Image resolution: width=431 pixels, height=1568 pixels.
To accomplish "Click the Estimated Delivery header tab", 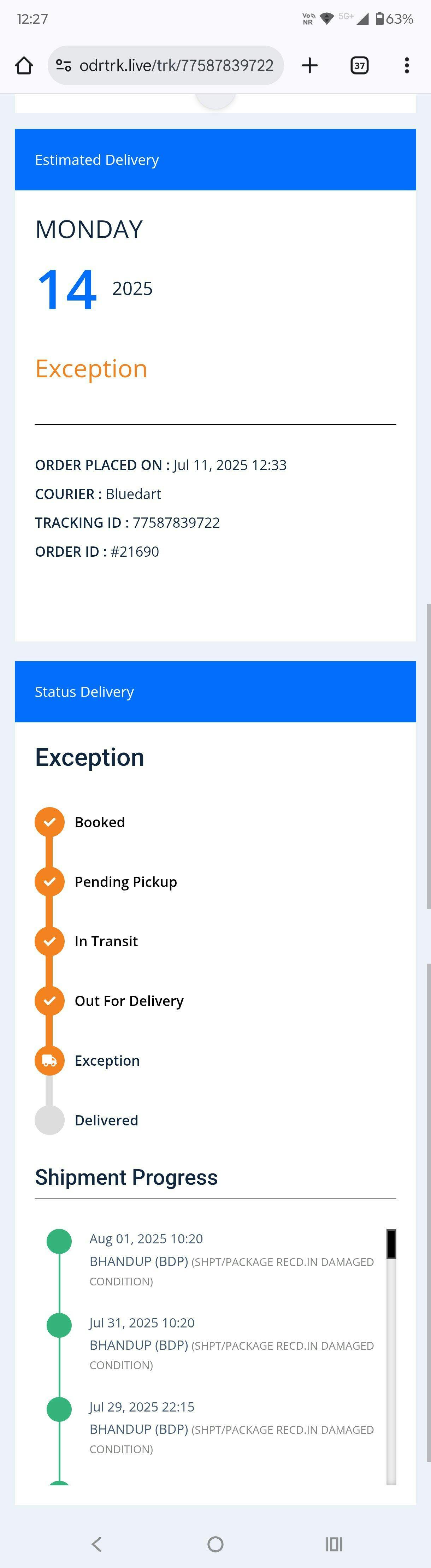I will pyautogui.click(x=215, y=159).
